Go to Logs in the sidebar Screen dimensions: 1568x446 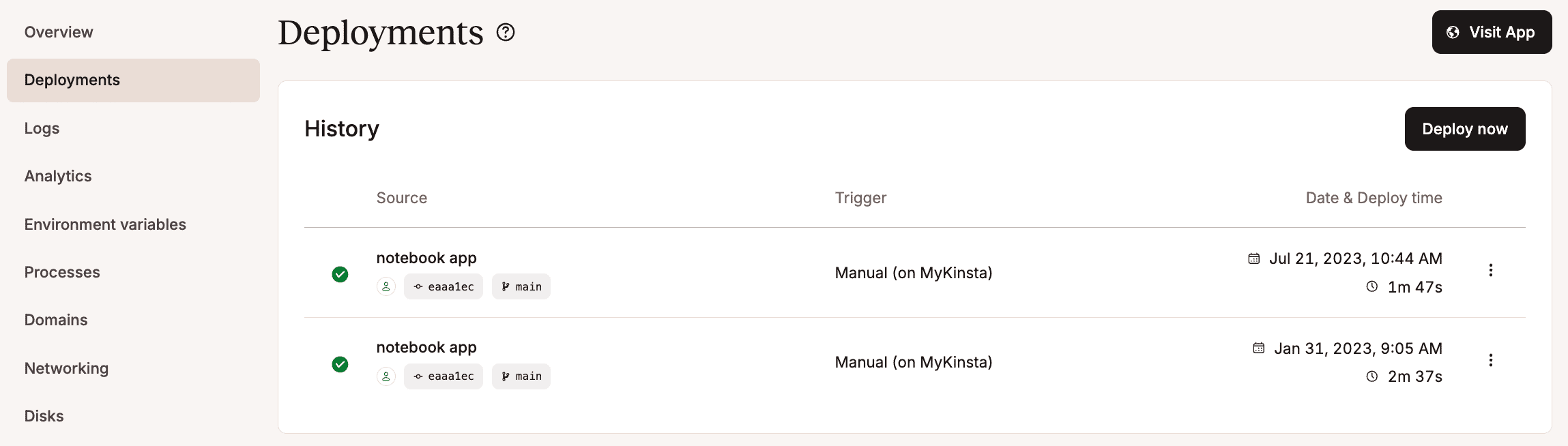click(x=42, y=128)
